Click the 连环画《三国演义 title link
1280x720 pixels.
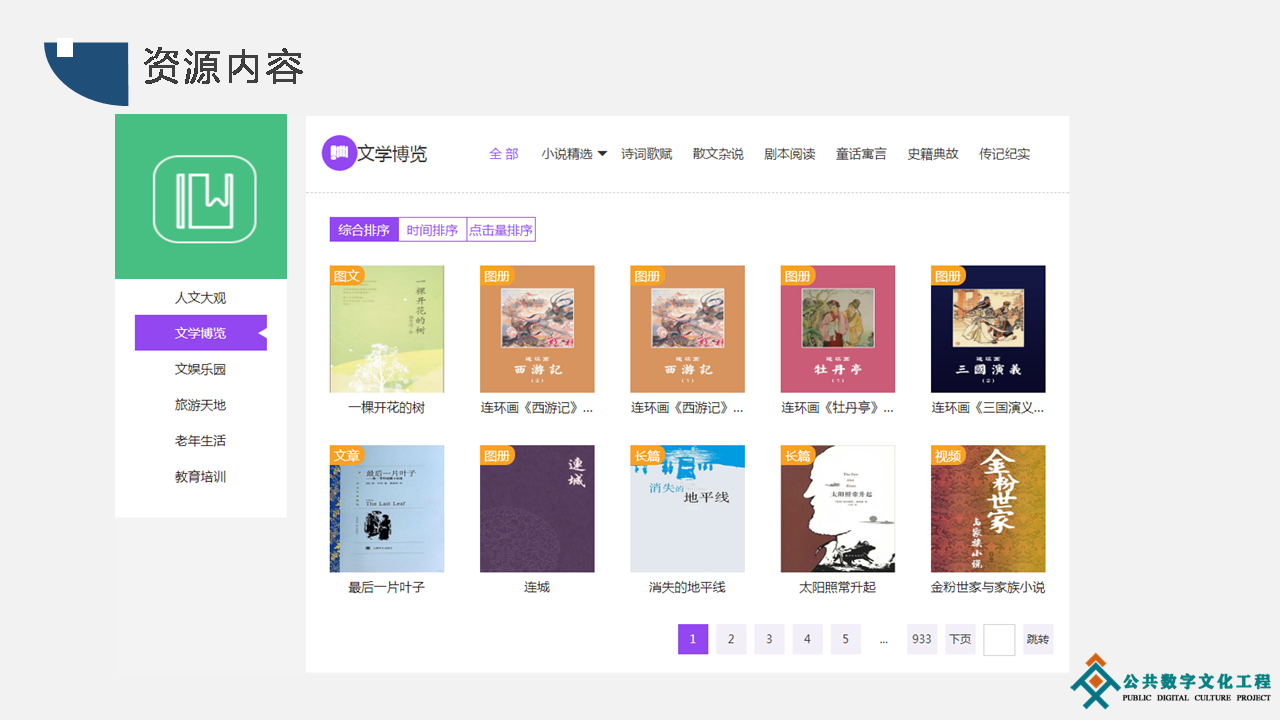[x=988, y=408]
